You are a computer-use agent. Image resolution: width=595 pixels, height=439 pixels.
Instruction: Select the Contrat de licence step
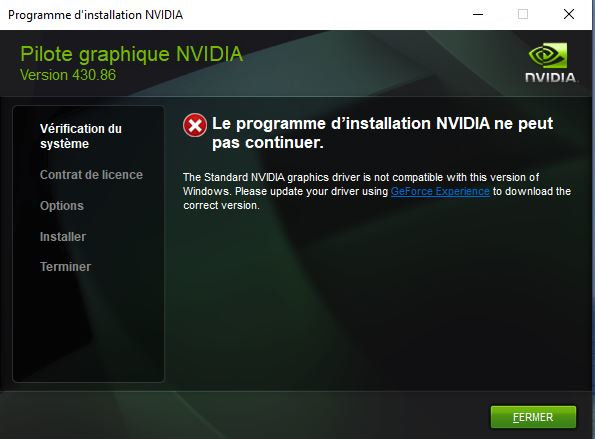click(91, 175)
